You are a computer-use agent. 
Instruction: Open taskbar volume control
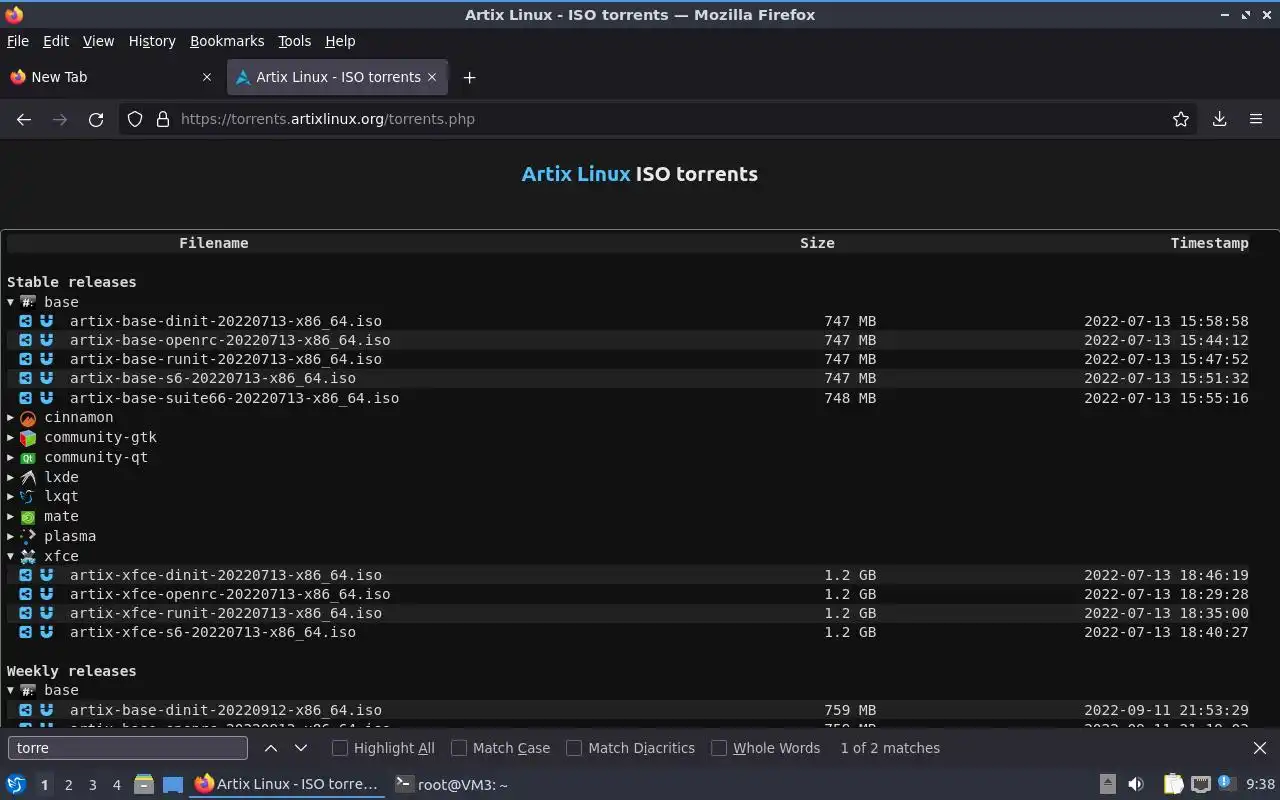tap(1135, 784)
